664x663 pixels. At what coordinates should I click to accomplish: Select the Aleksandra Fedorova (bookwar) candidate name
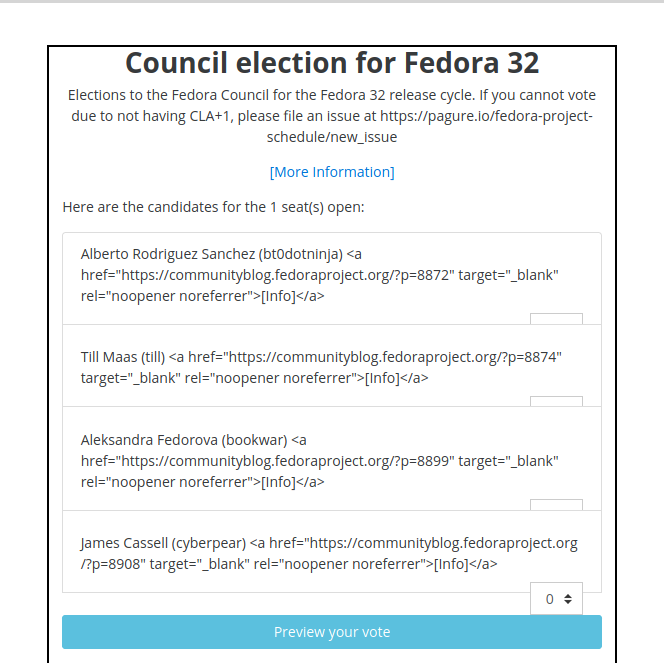coord(184,440)
